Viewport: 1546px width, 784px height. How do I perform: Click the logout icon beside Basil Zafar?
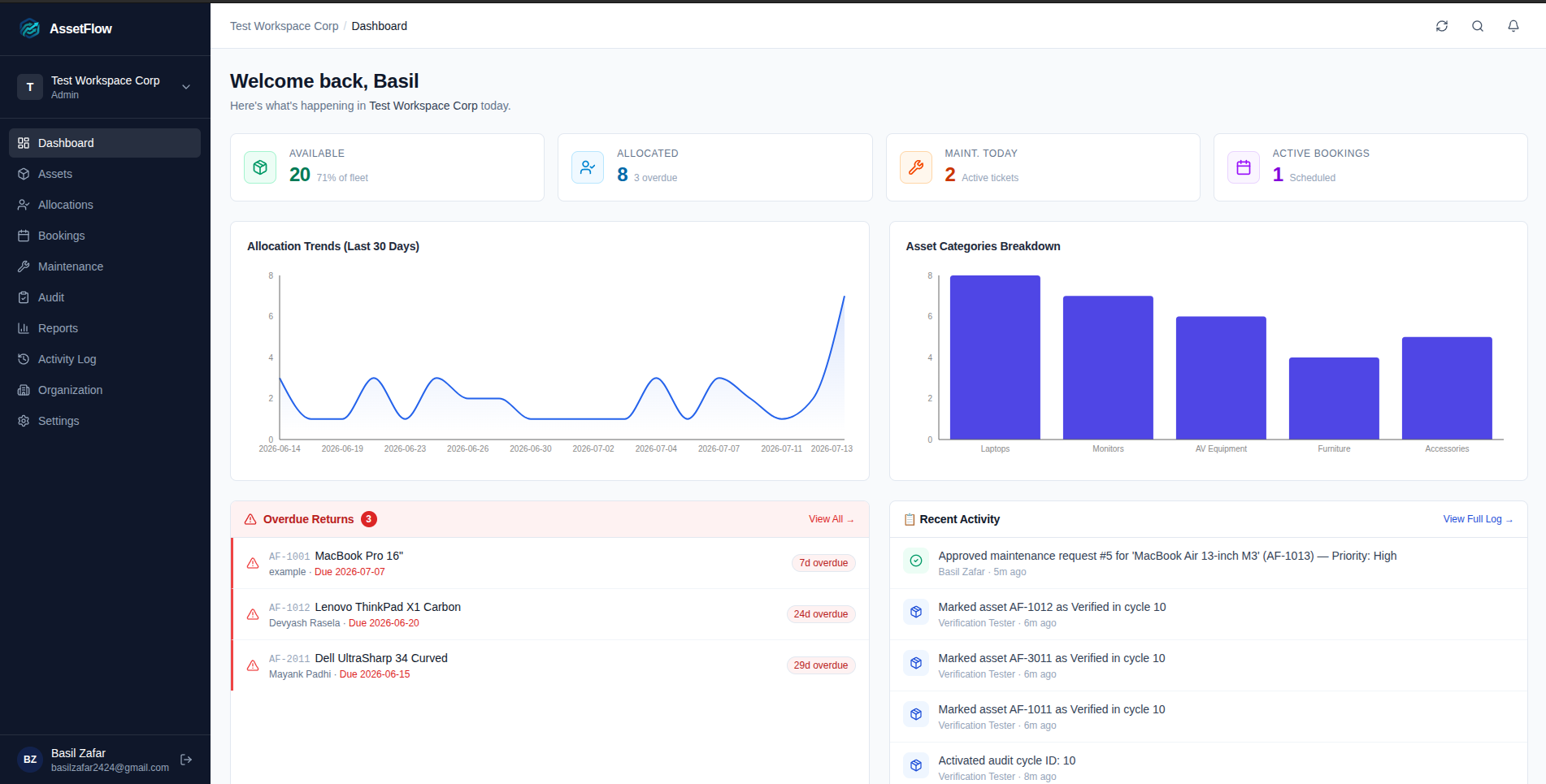click(x=186, y=760)
